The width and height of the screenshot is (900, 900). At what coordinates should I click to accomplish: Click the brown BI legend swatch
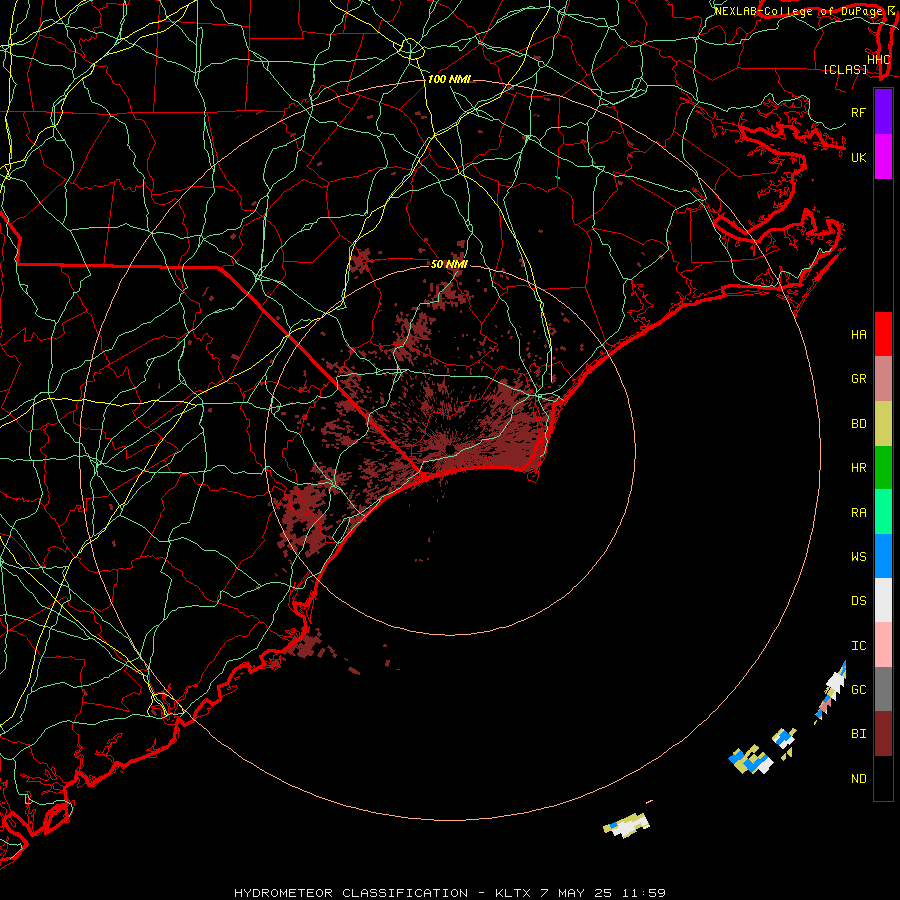883,734
